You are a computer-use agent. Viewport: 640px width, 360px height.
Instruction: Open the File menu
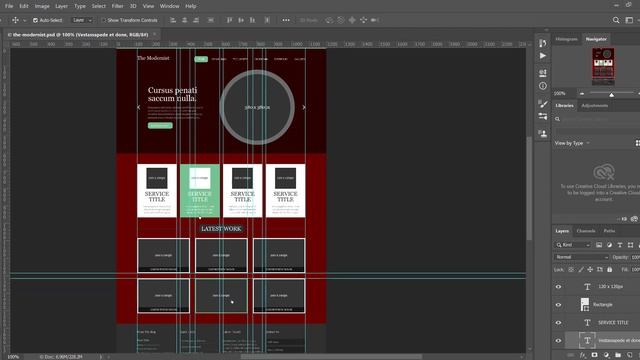click(x=9, y=6)
